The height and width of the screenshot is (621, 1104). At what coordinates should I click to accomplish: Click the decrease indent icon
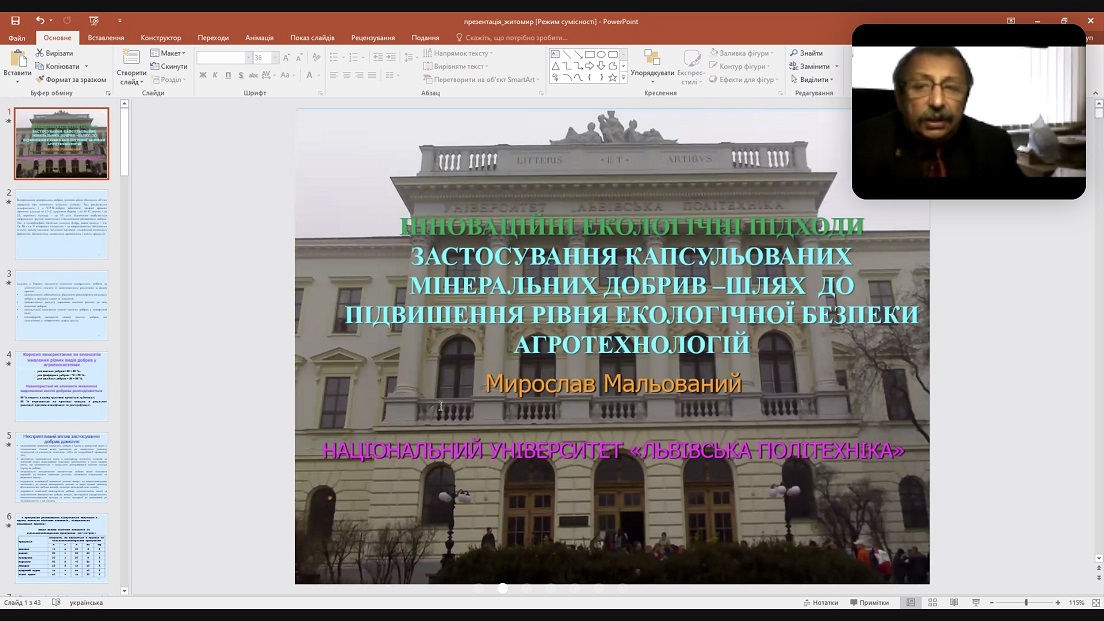point(377,57)
